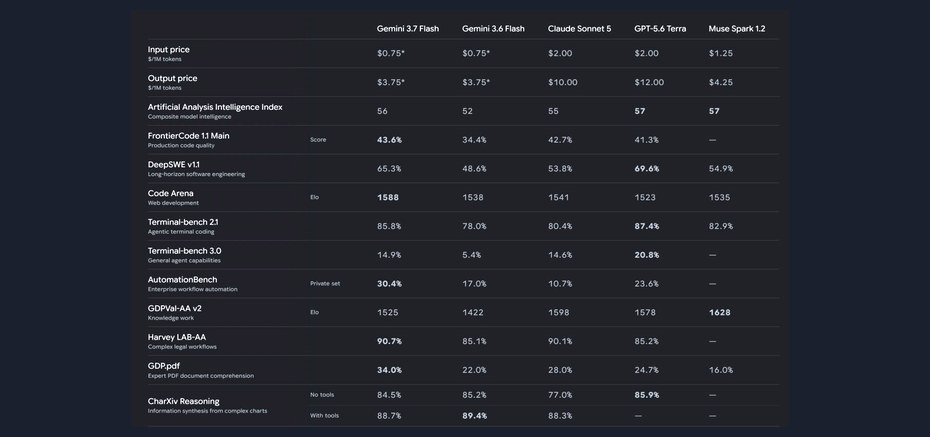Viewport: 930px width, 437px height.
Task: Click FrontierCode score 42.7%
Action: click(560, 140)
